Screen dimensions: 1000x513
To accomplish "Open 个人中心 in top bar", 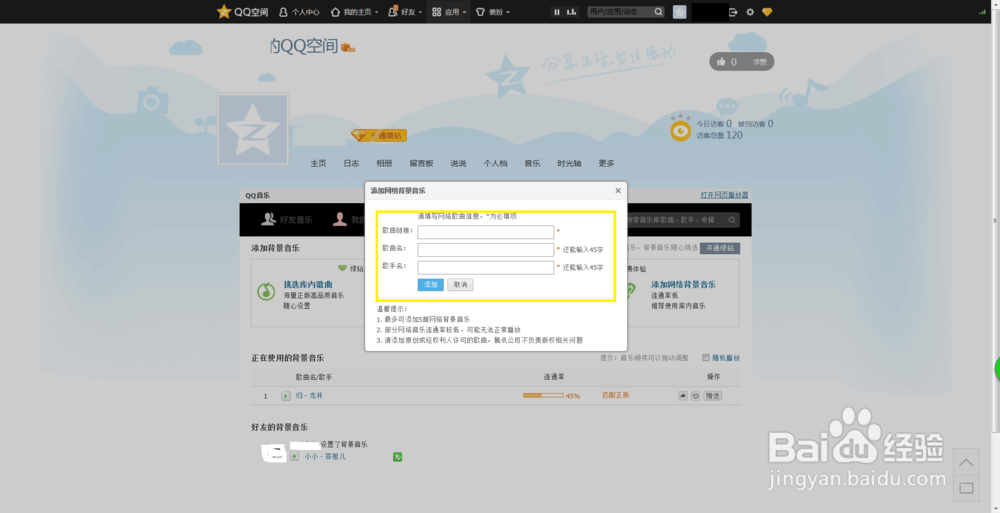I will click(299, 11).
